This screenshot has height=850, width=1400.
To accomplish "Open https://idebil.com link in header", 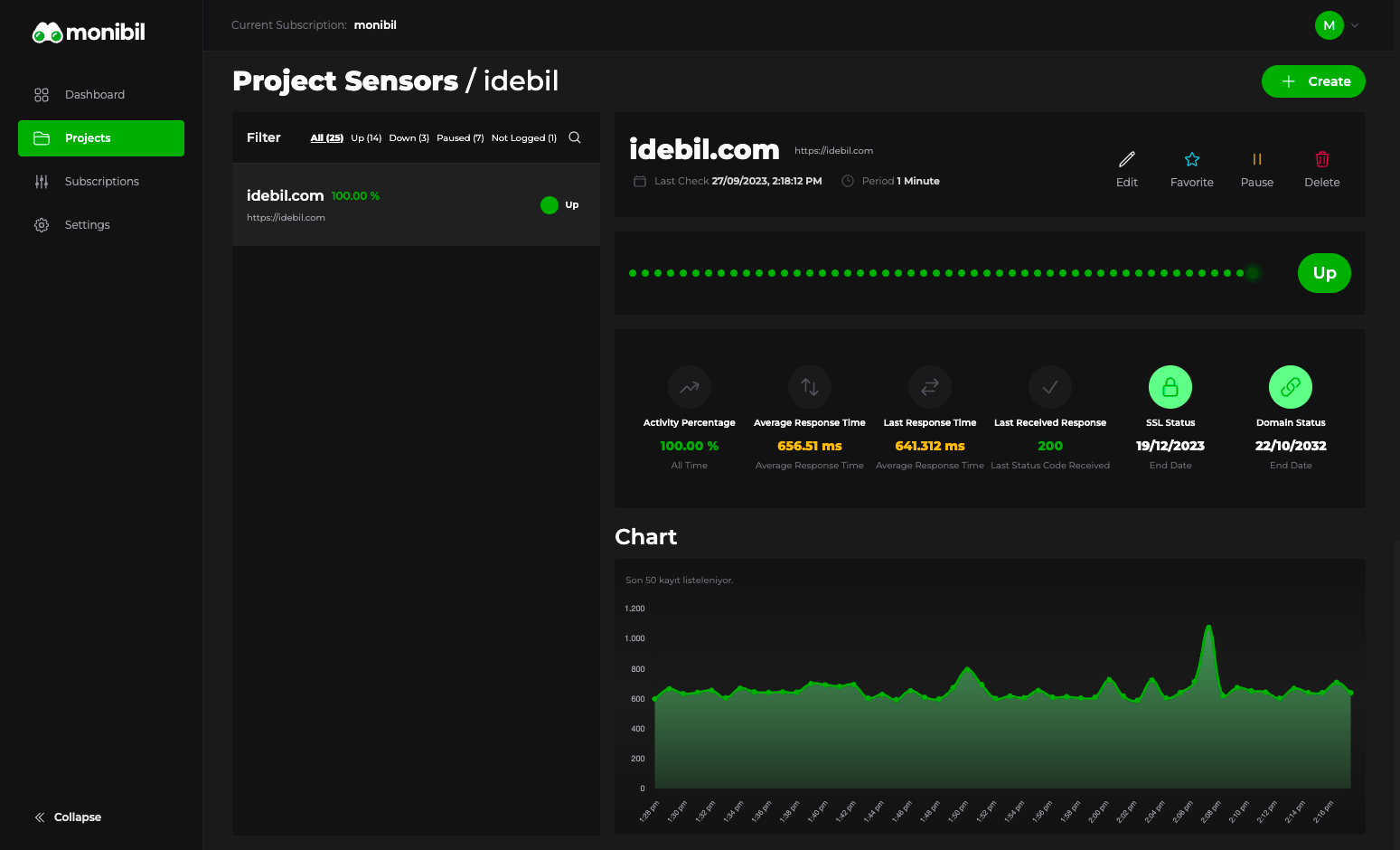I will [833, 151].
